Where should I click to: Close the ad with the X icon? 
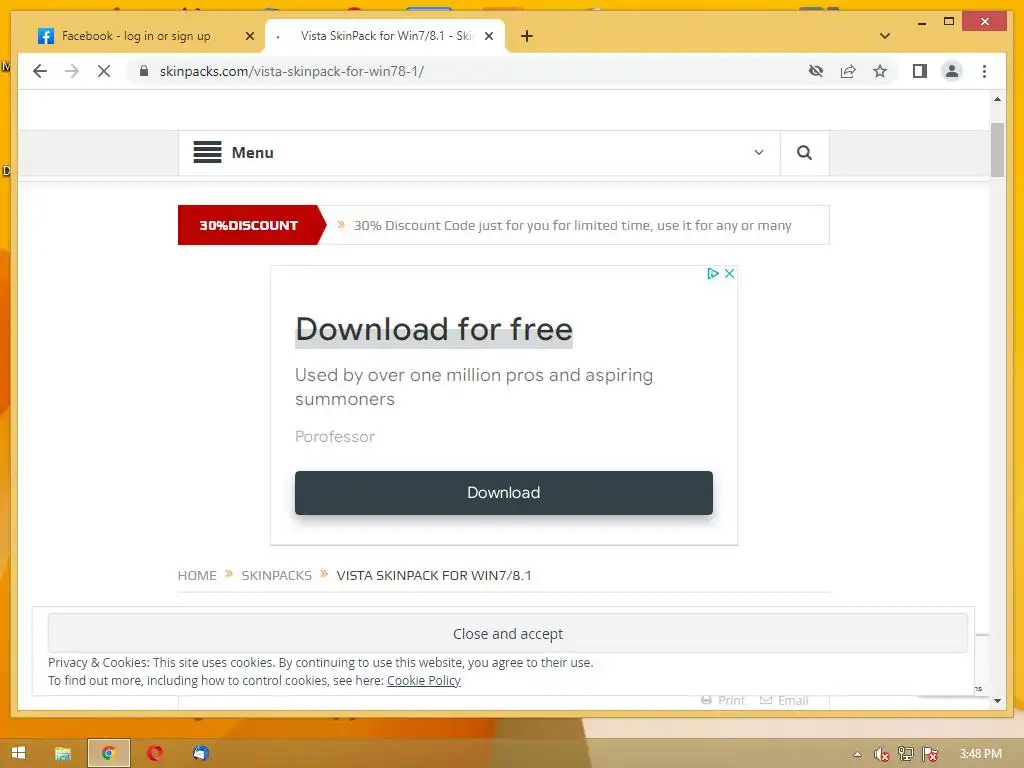click(729, 274)
